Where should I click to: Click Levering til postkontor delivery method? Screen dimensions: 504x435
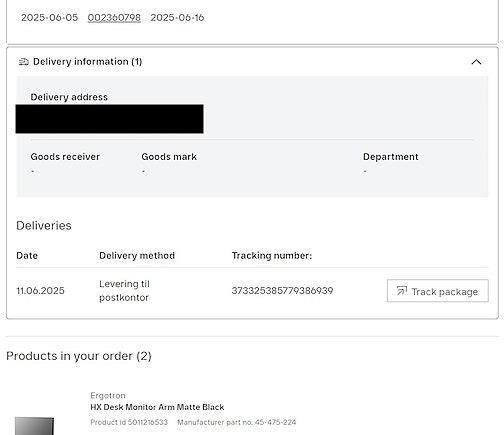coord(124,291)
